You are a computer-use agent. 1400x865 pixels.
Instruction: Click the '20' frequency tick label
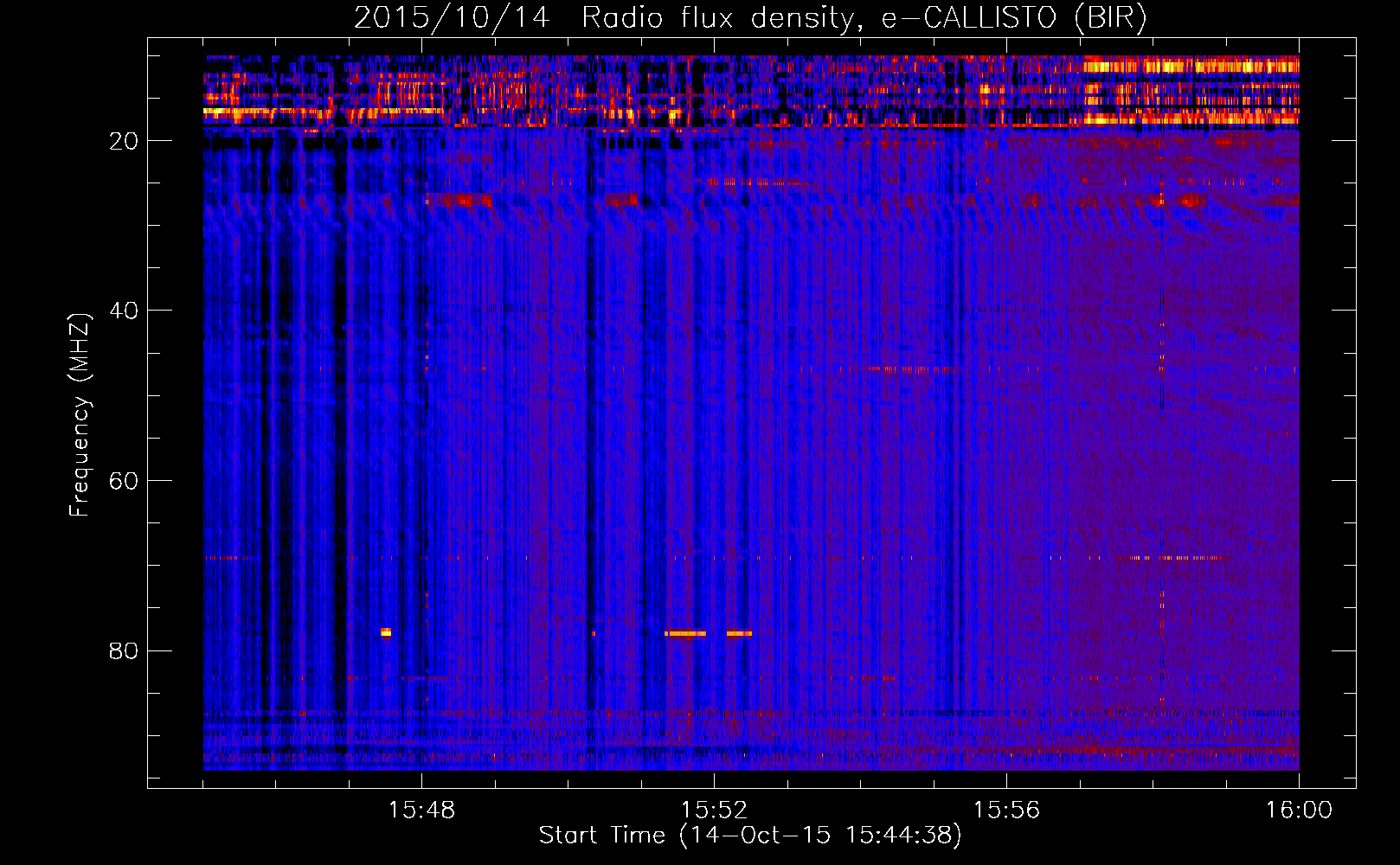124,141
